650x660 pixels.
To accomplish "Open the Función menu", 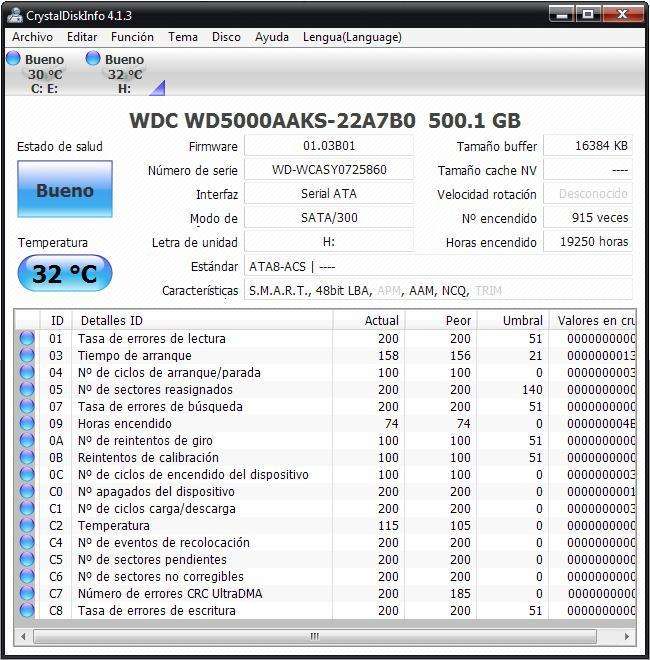I will click(132, 37).
